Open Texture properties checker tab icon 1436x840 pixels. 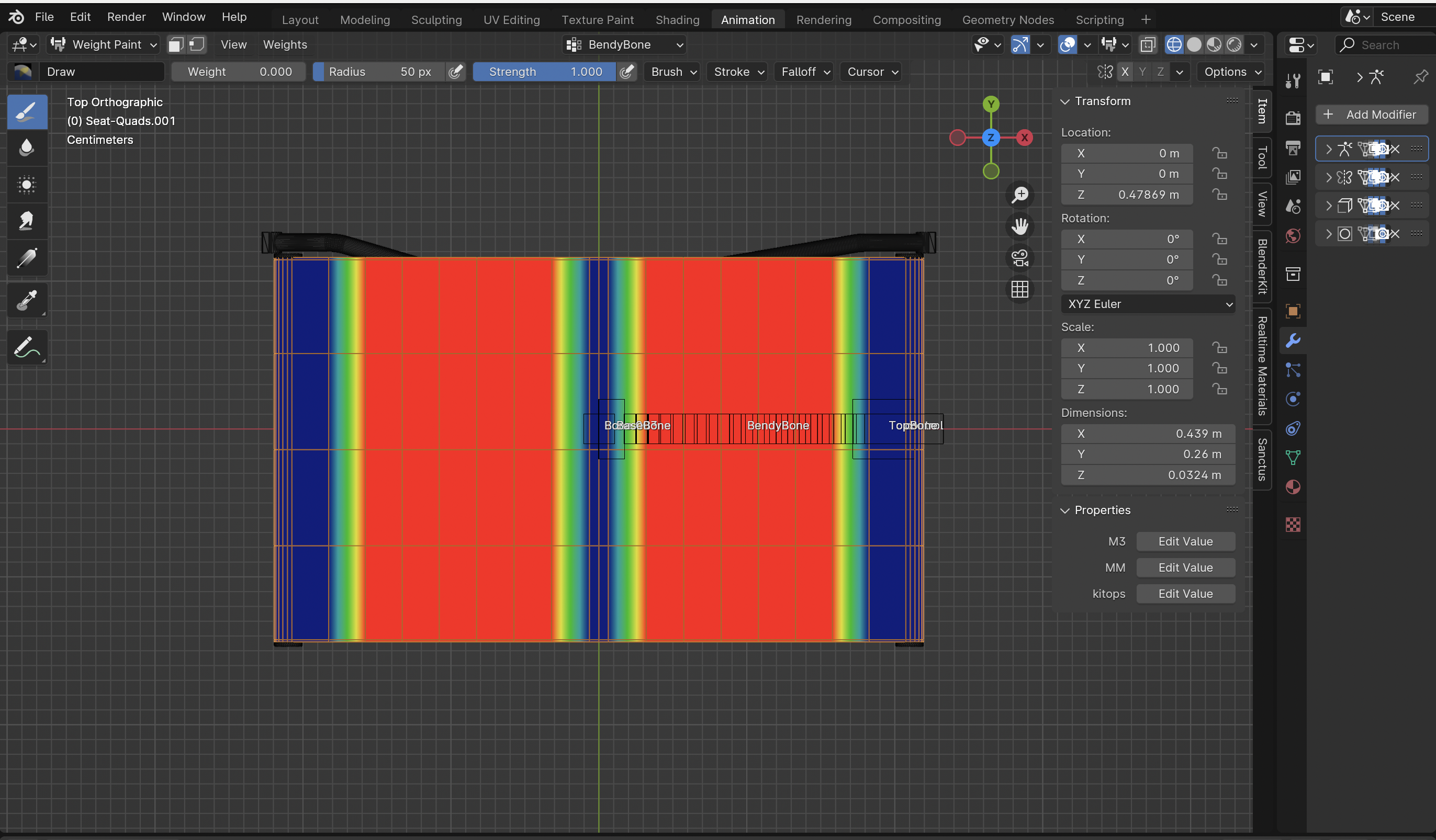1293,525
